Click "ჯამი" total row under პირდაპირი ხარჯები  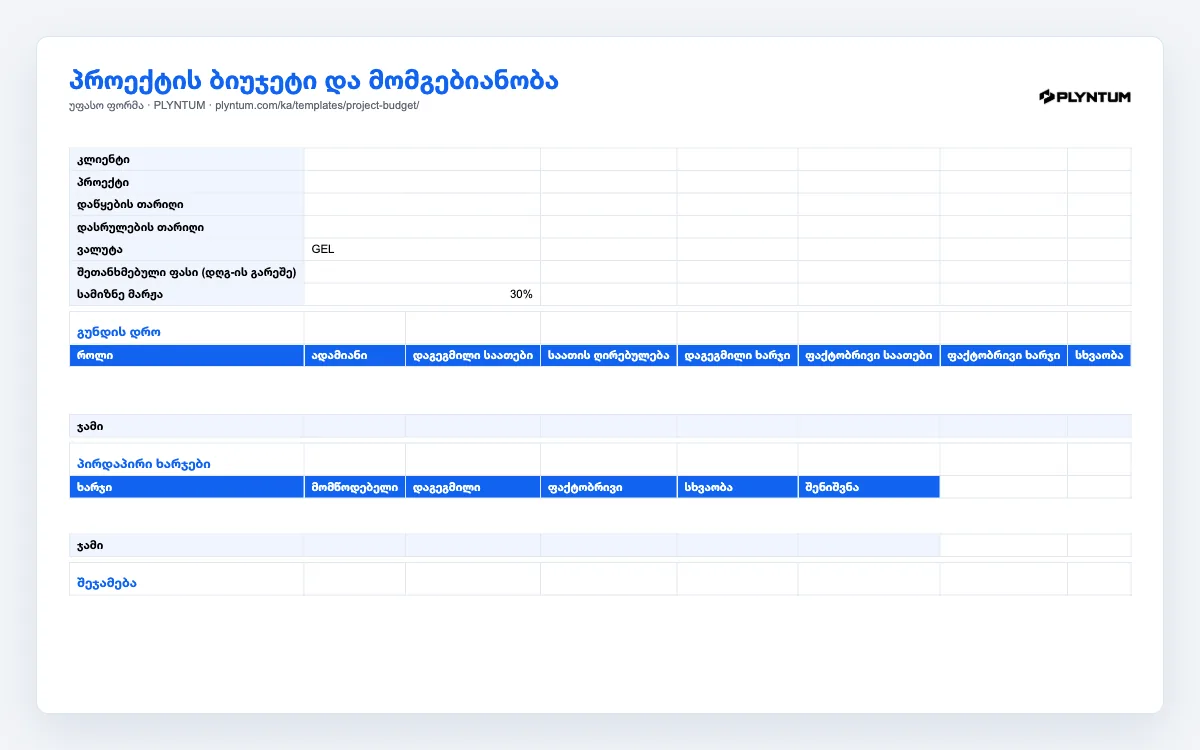505,545
